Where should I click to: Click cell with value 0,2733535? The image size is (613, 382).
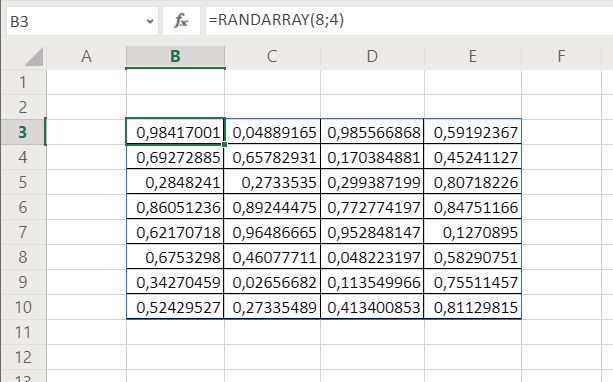point(272,182)
